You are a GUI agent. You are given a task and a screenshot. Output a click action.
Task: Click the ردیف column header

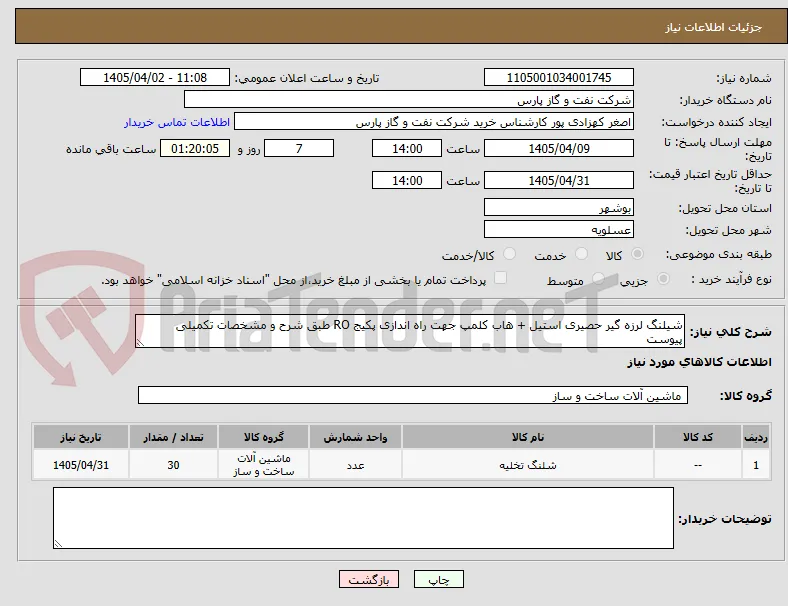pyautogui.click(x=756, y=437)
